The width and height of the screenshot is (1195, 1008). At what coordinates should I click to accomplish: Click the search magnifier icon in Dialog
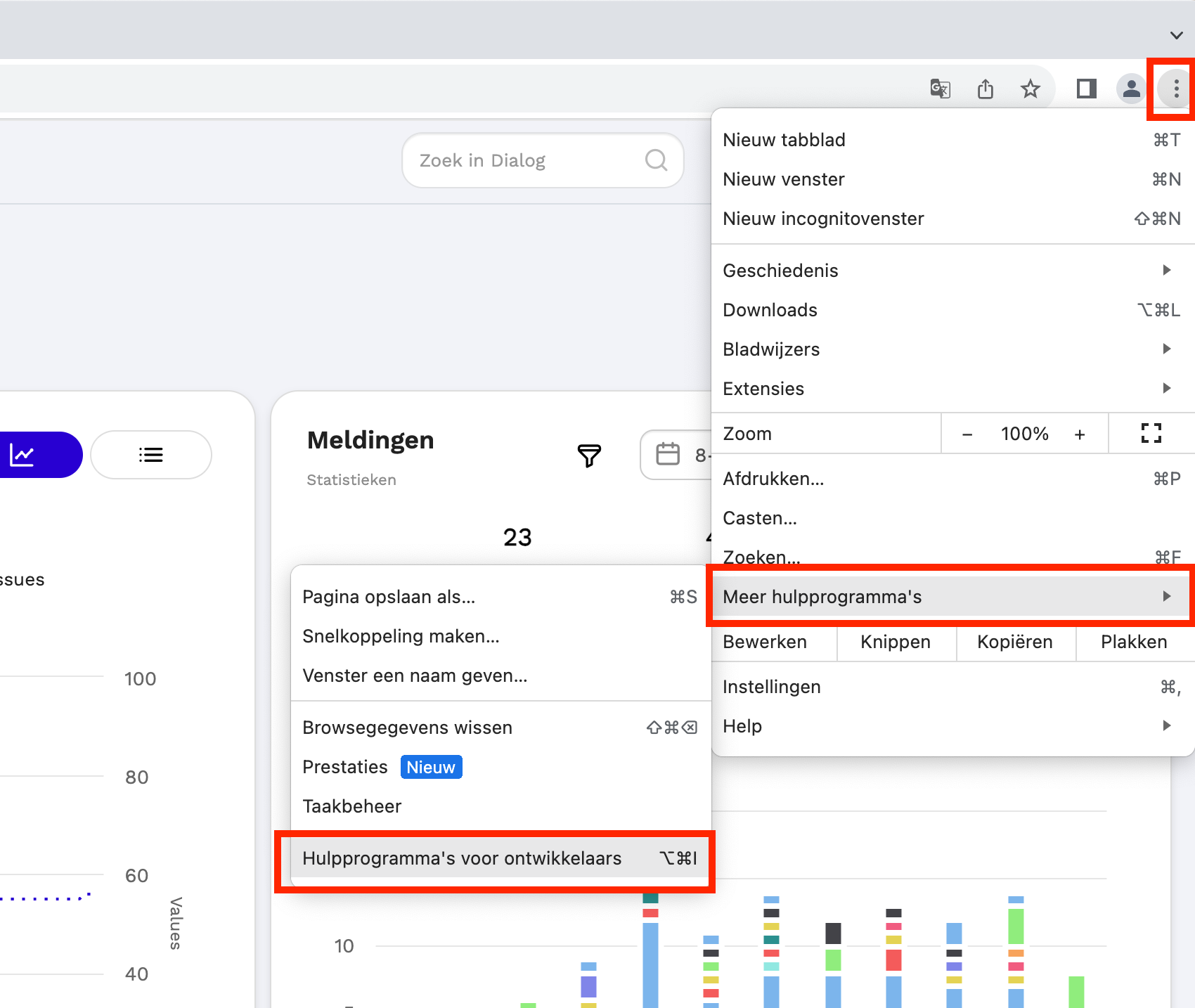(656, 160)
